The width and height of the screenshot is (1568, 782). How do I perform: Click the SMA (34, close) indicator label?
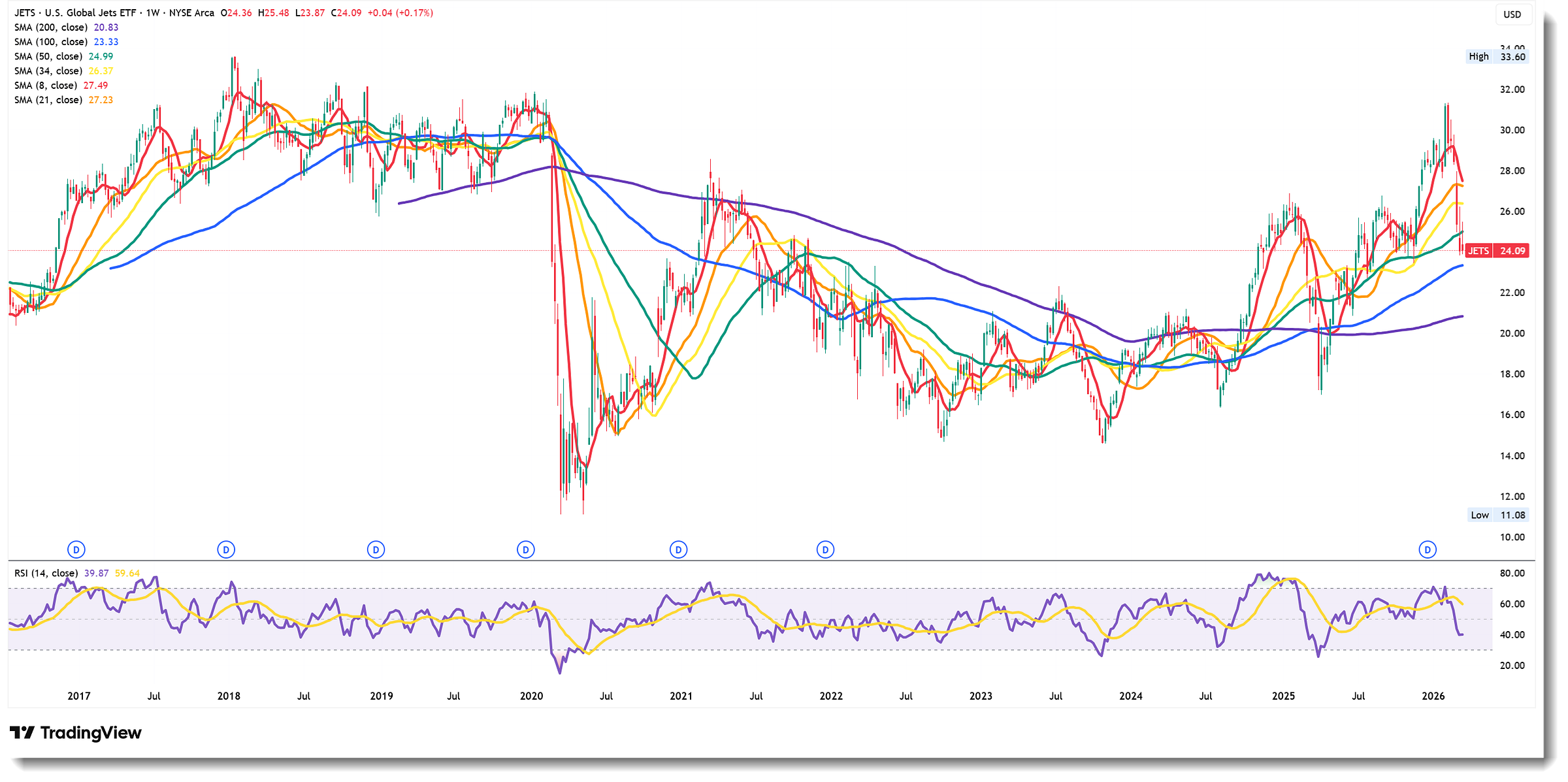click(x=48, y=71)
